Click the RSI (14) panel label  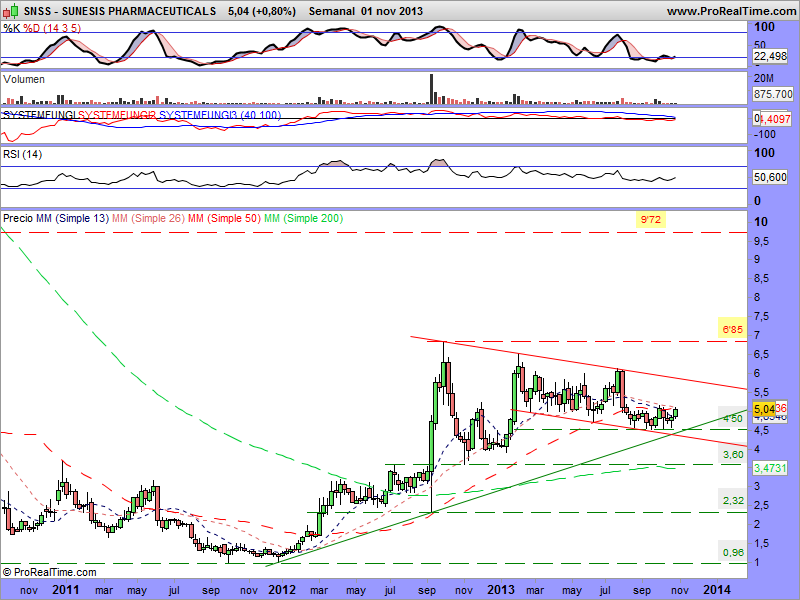pyautogui.click(x=22, y=154)
